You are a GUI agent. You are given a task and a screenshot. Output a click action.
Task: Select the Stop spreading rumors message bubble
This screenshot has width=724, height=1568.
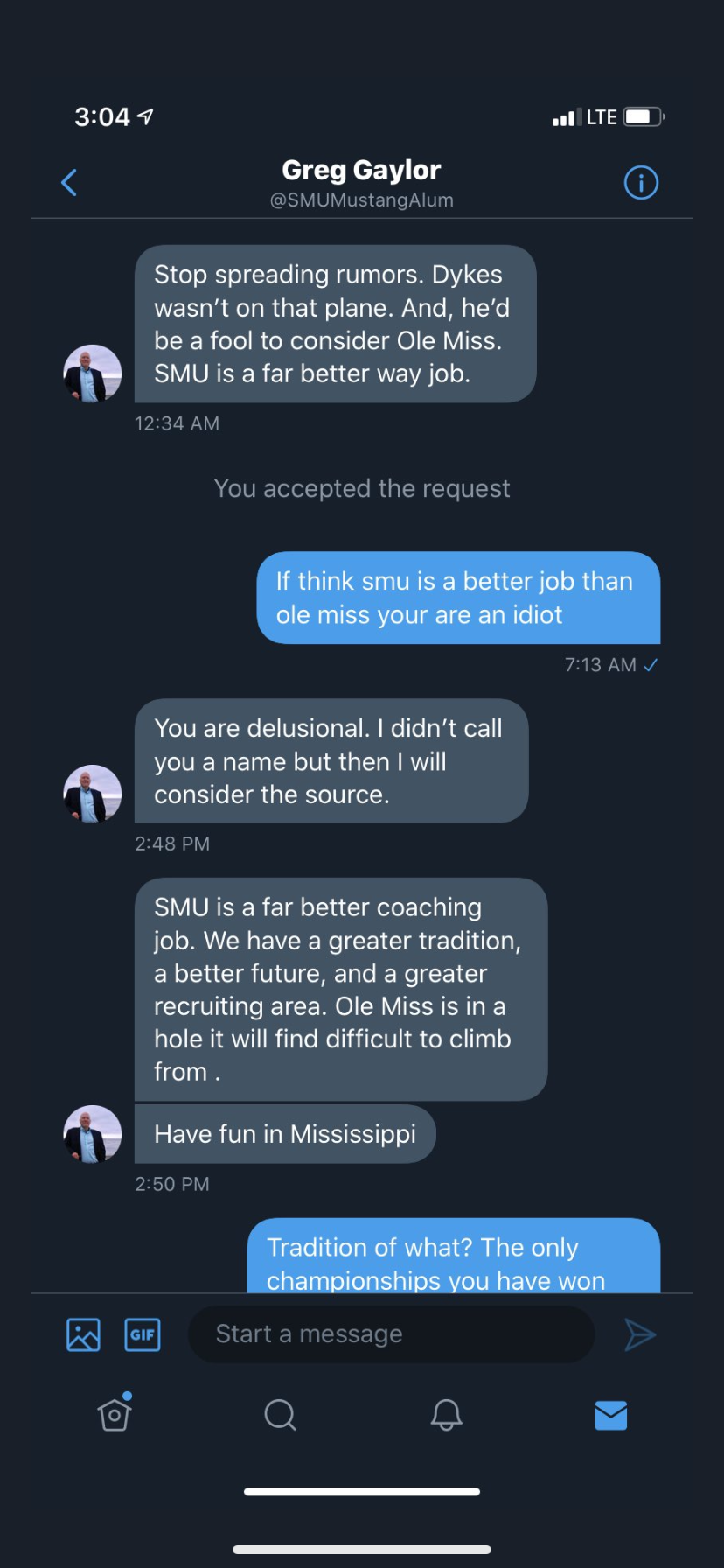[335, 324]
